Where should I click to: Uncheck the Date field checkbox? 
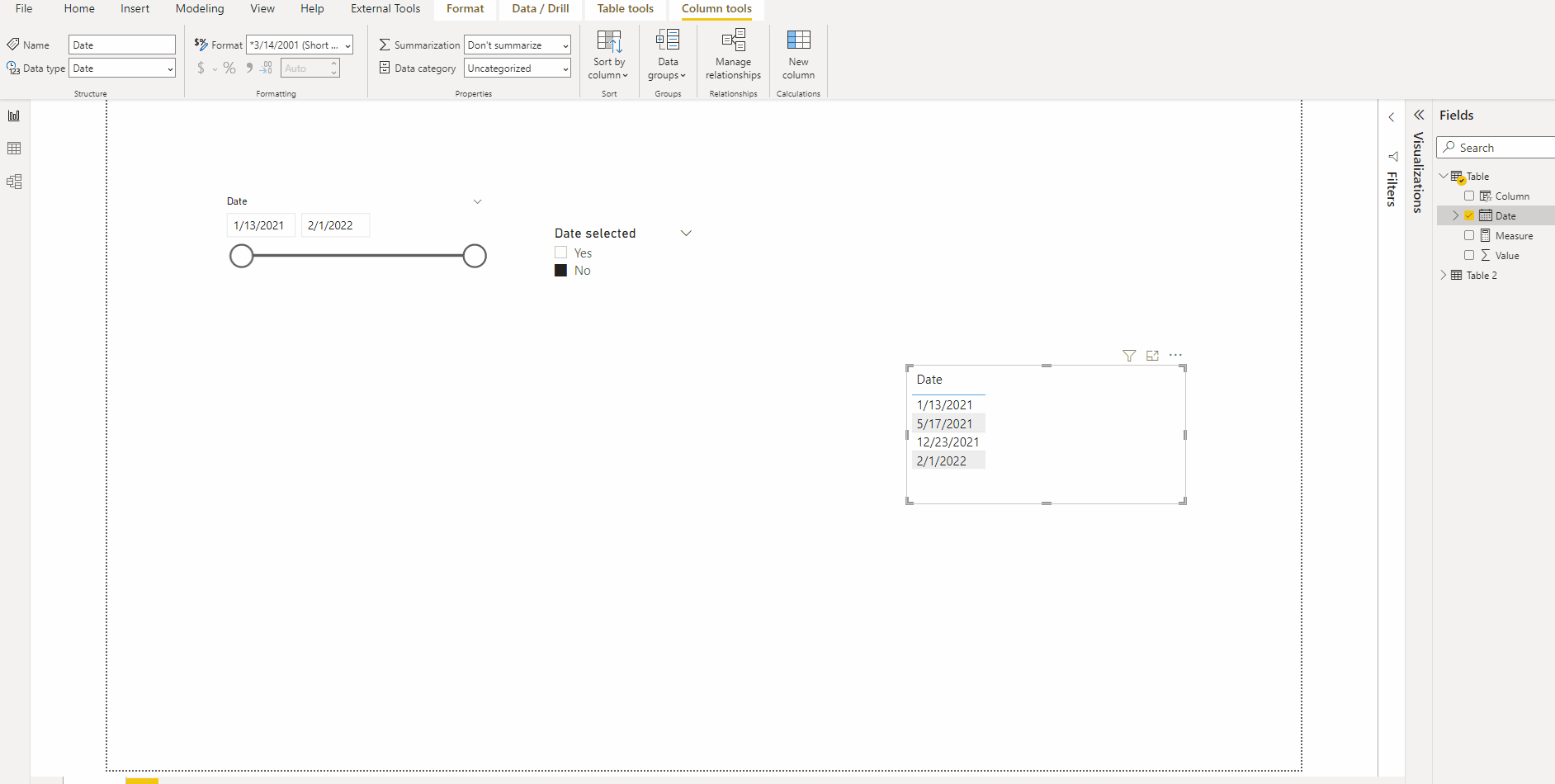[1469, 215]
